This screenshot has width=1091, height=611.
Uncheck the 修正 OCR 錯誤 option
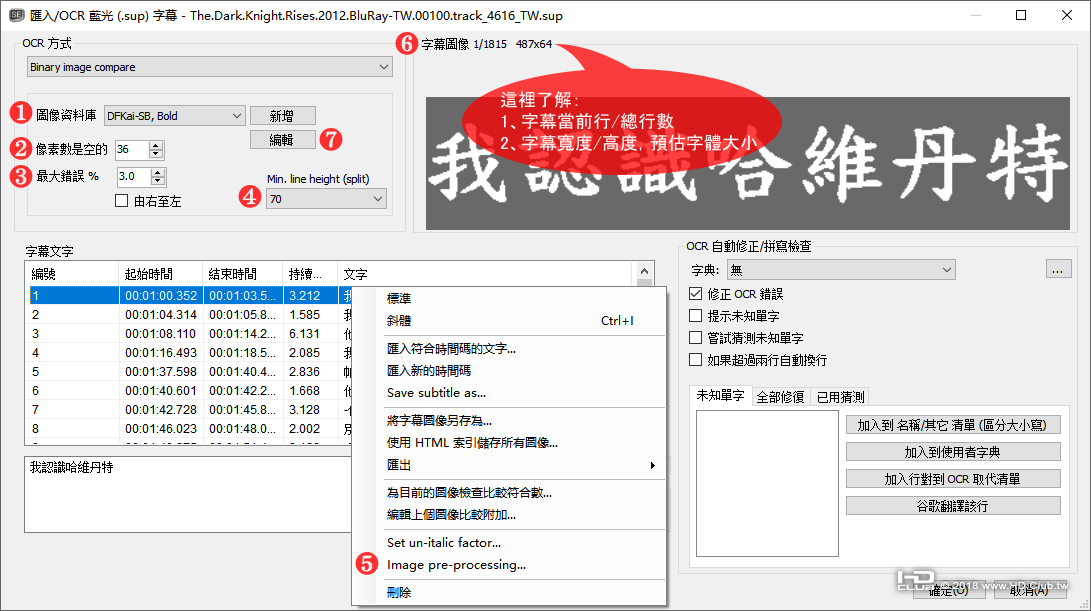(695, 292)
